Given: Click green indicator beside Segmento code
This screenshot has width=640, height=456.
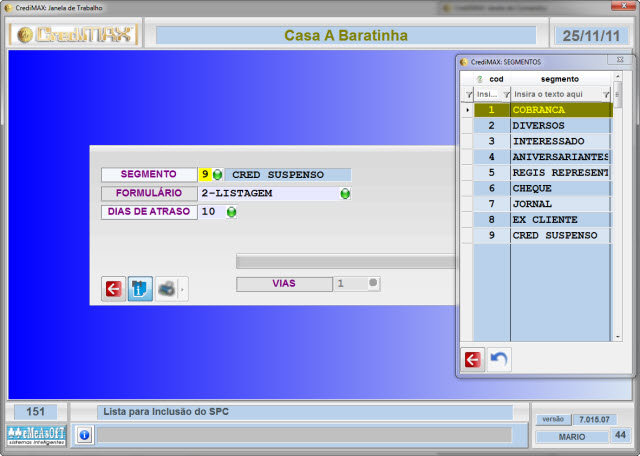Looking at the screenshot, I should pyautogui.click(x=217, y=175).
